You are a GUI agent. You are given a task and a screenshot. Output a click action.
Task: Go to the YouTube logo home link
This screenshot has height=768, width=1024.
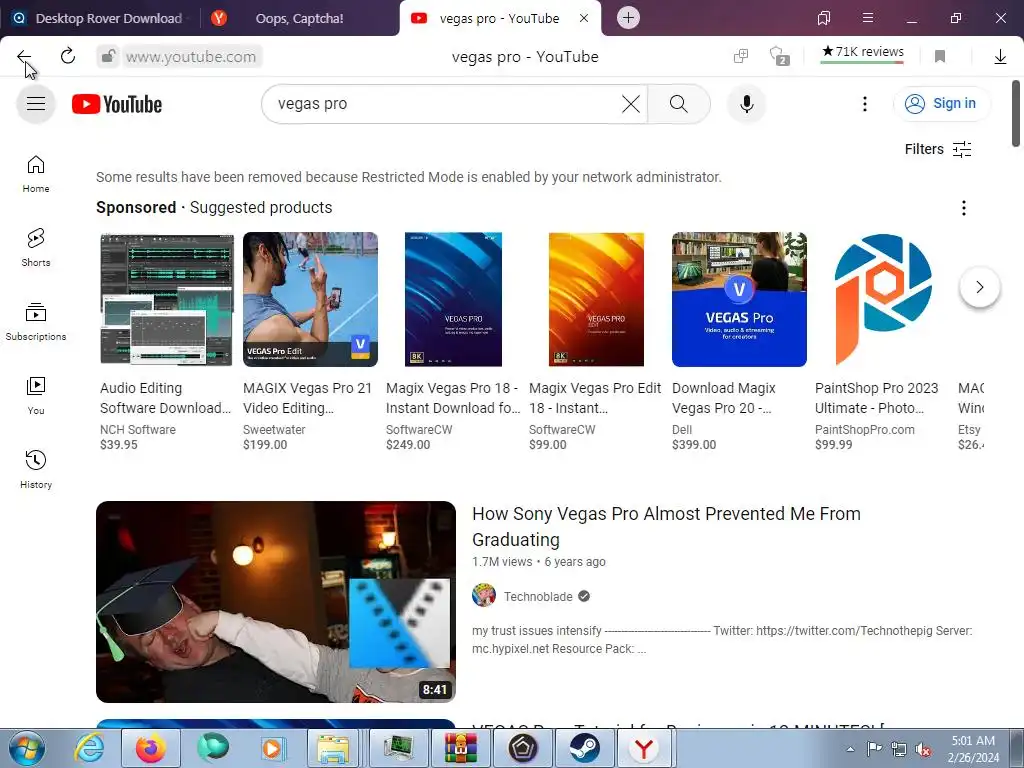pos(117,104)
